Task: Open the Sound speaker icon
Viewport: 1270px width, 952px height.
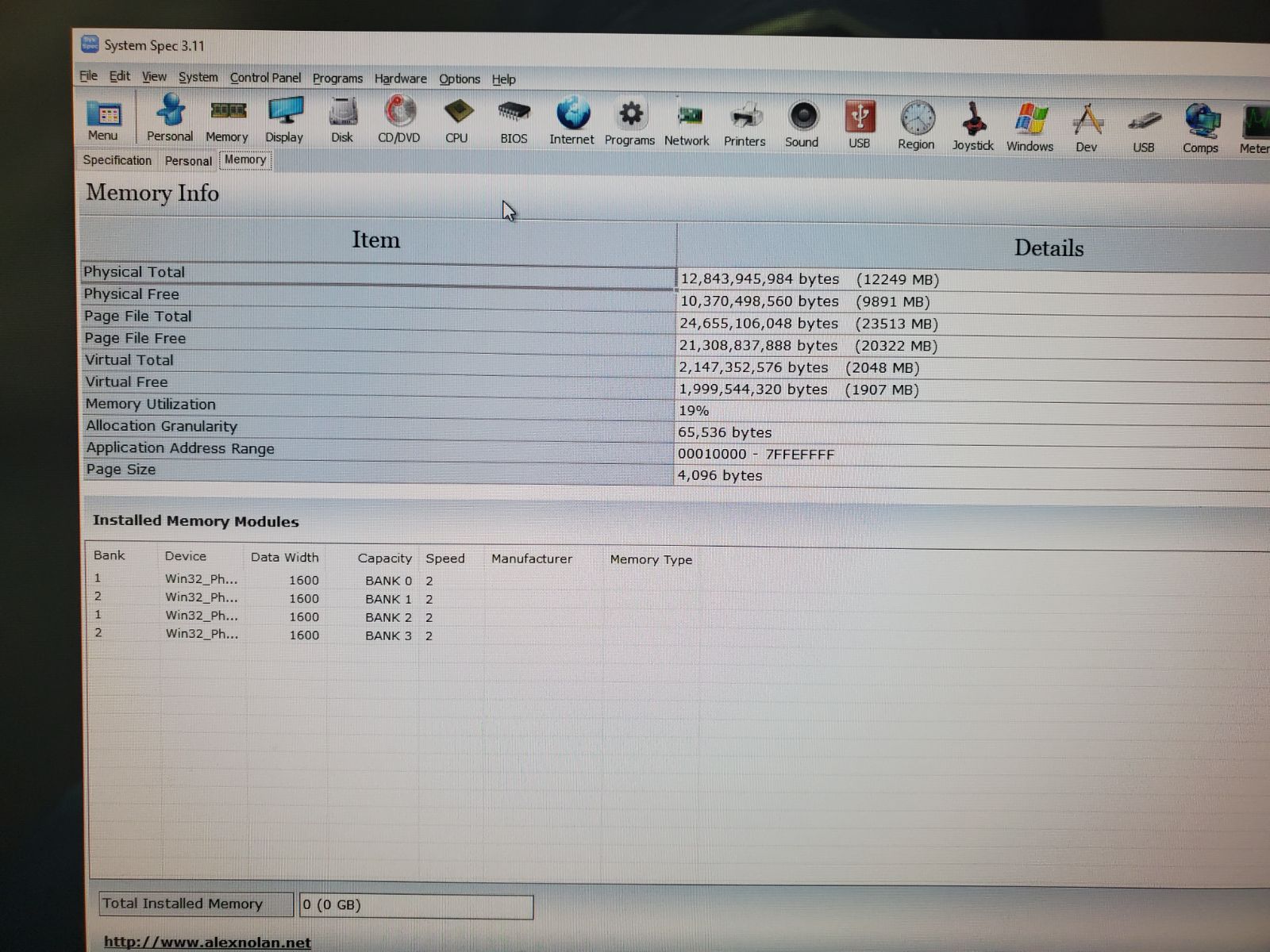Action: click(x=802, y=125)
